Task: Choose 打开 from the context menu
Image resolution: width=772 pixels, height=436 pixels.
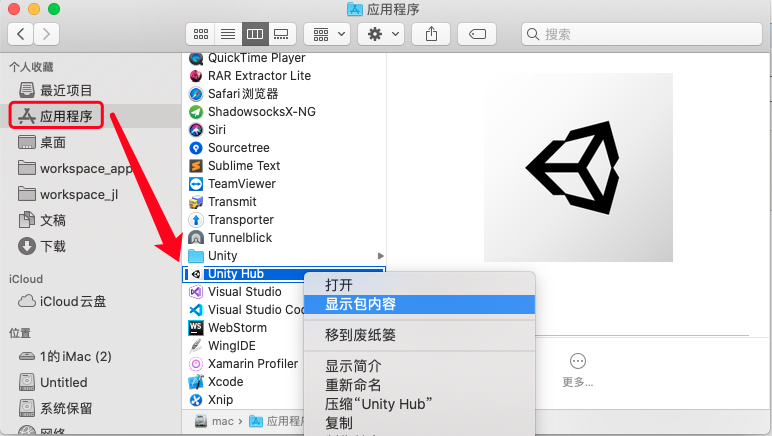Action: pyautogui.click(x=419, y=285)
